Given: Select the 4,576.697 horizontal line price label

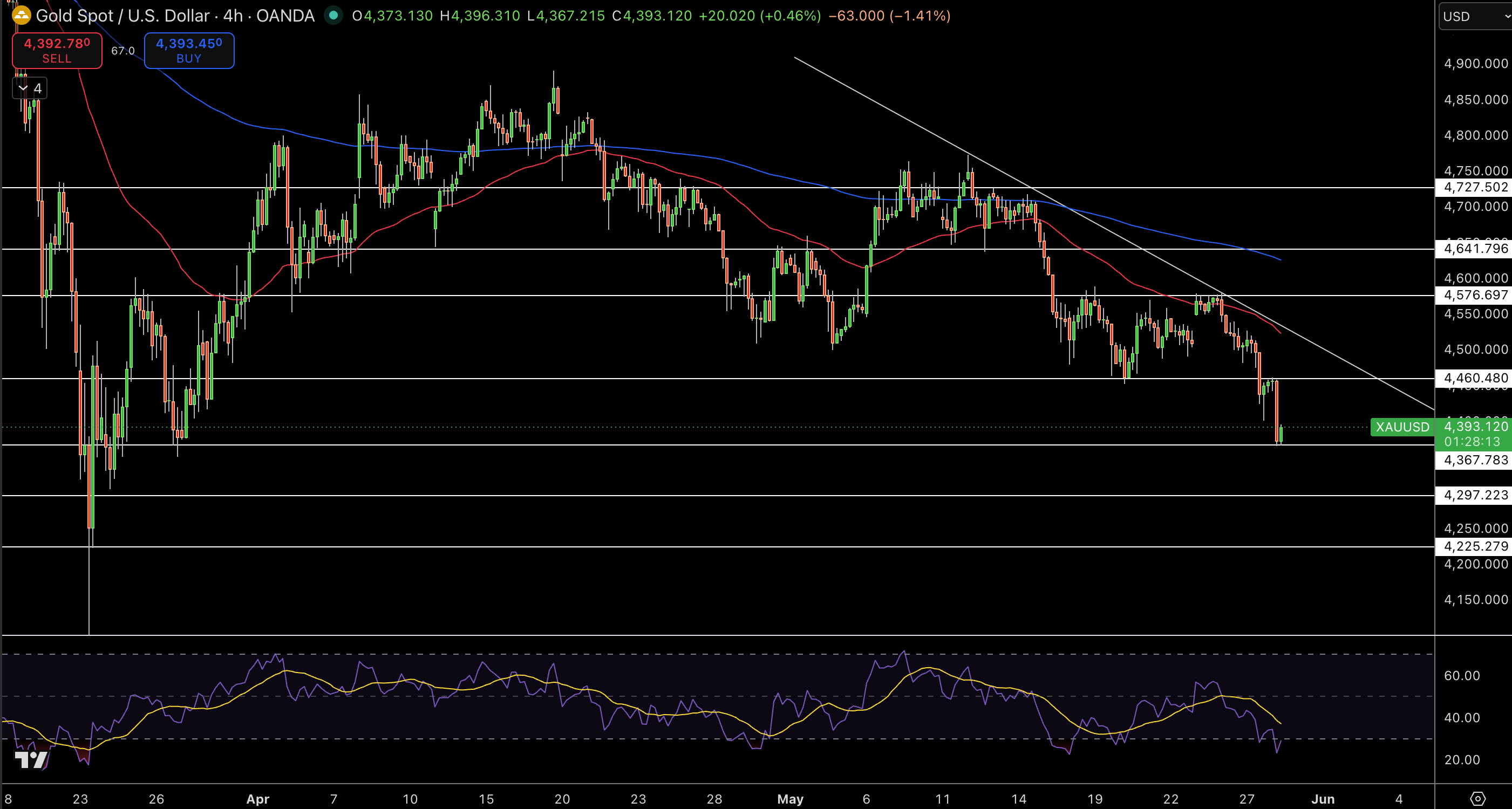Looking at the screenshot, I should [1474, 294].
